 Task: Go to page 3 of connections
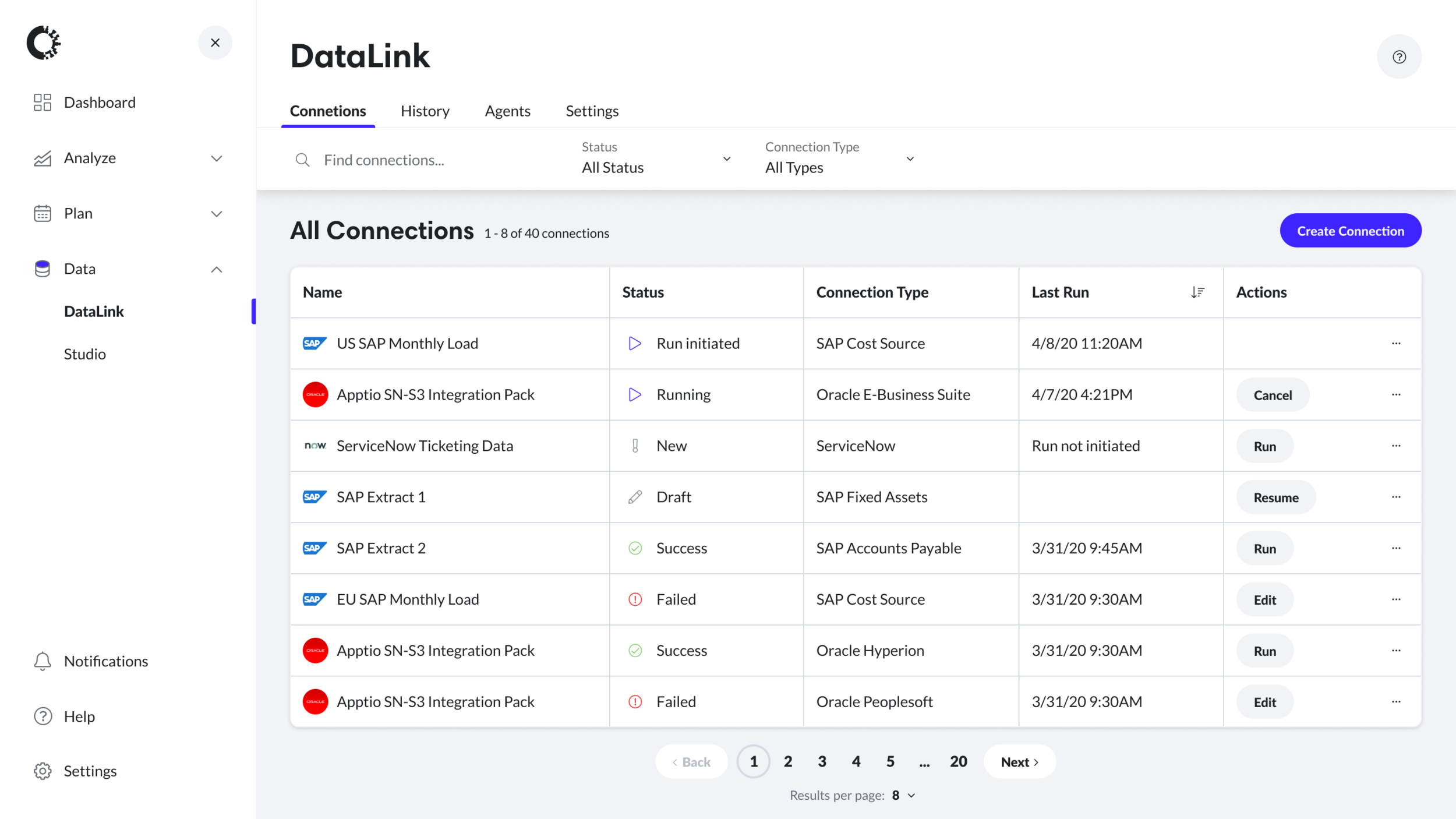pyautogui.click(x=822, y=761)
